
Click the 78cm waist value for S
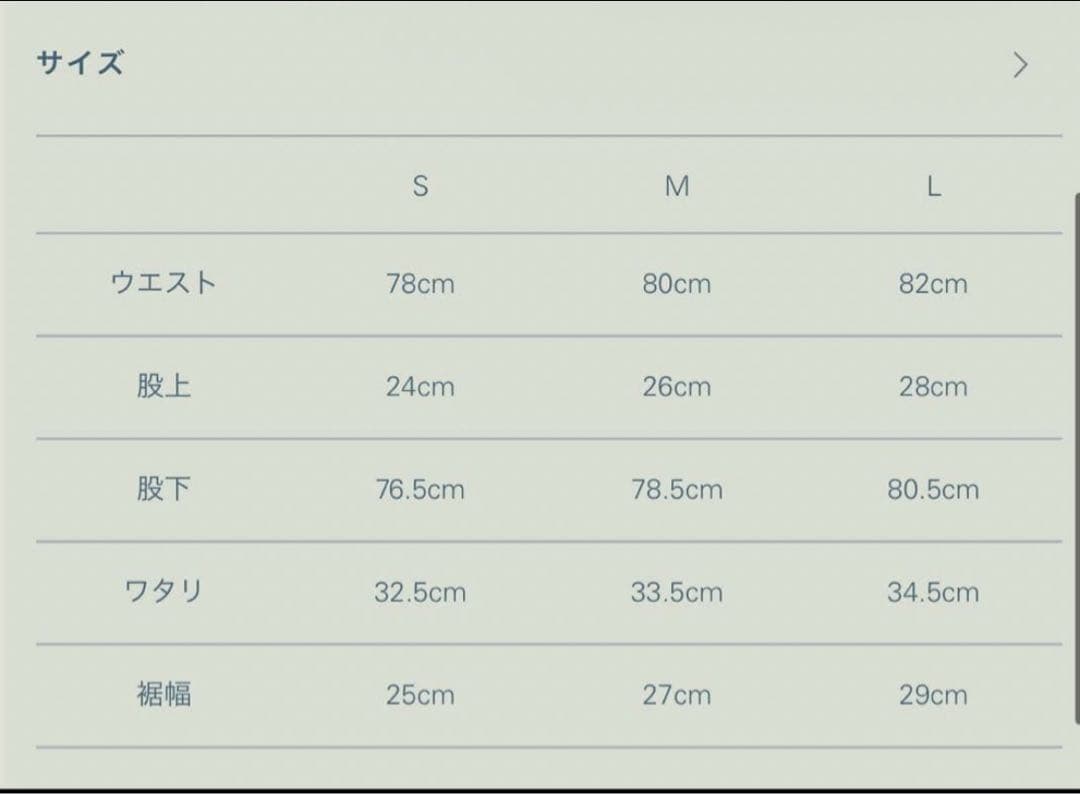coord(420,284)
